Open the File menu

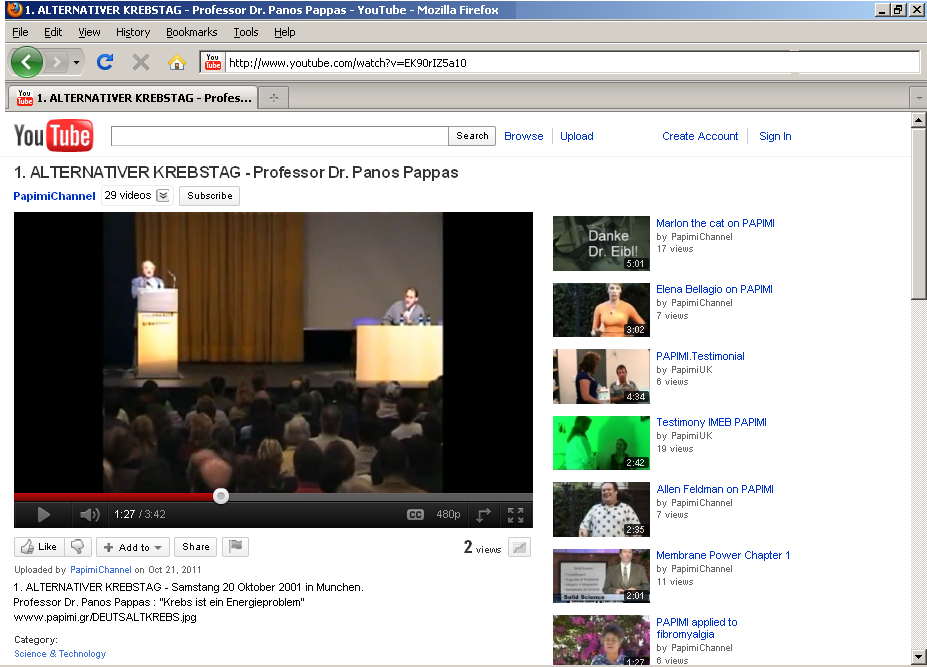pos(20,32)
